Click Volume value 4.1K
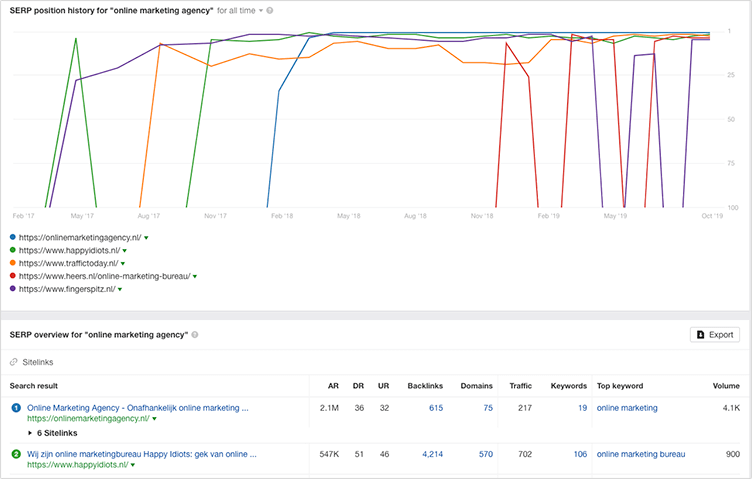 point(731,408)
